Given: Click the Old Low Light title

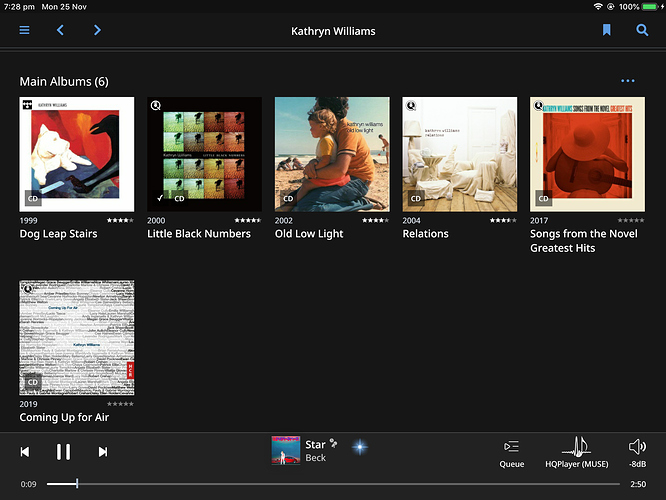Looking at the screenshot, I should click(309, 234).
